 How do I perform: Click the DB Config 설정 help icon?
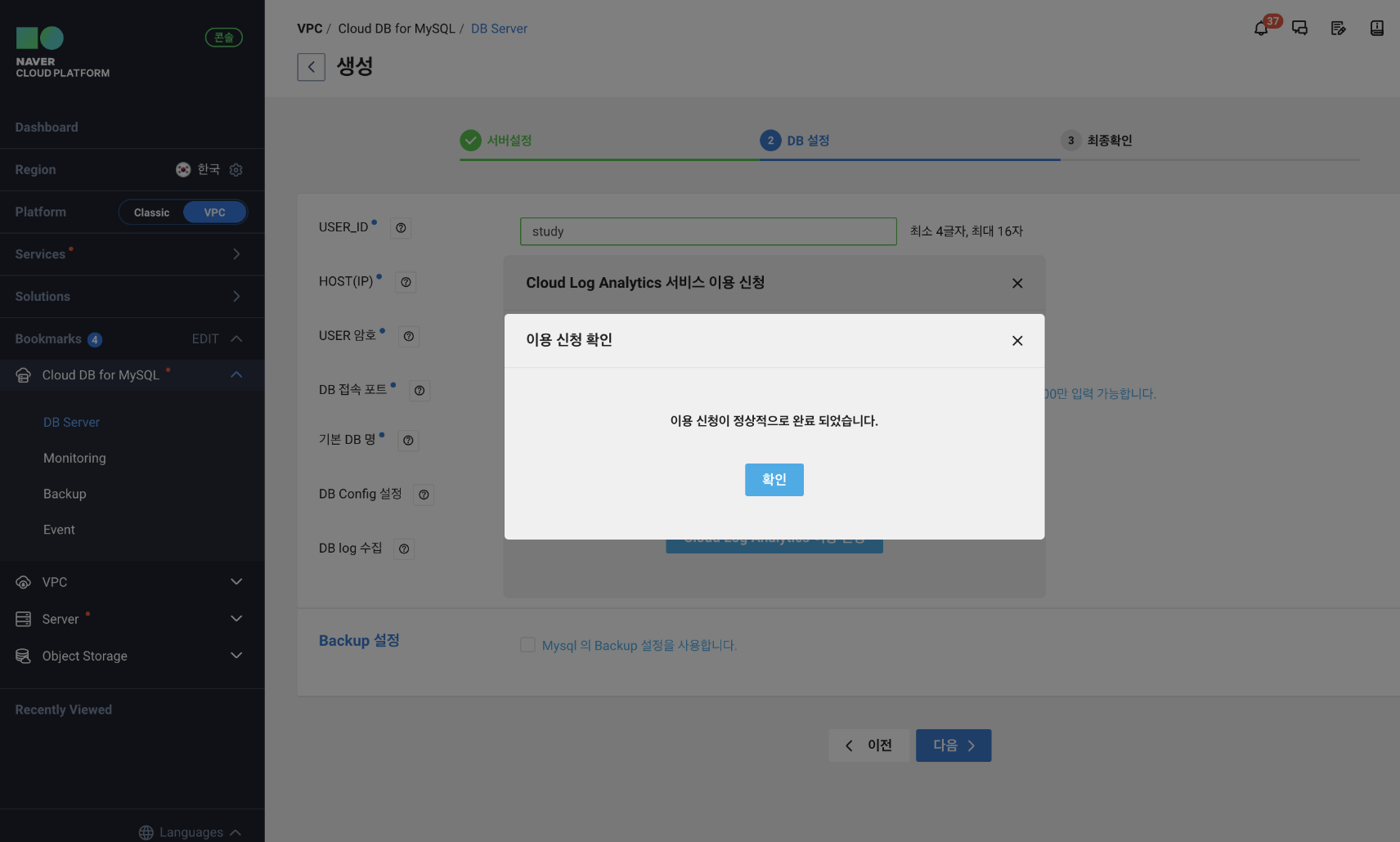(x=424, y=495)
